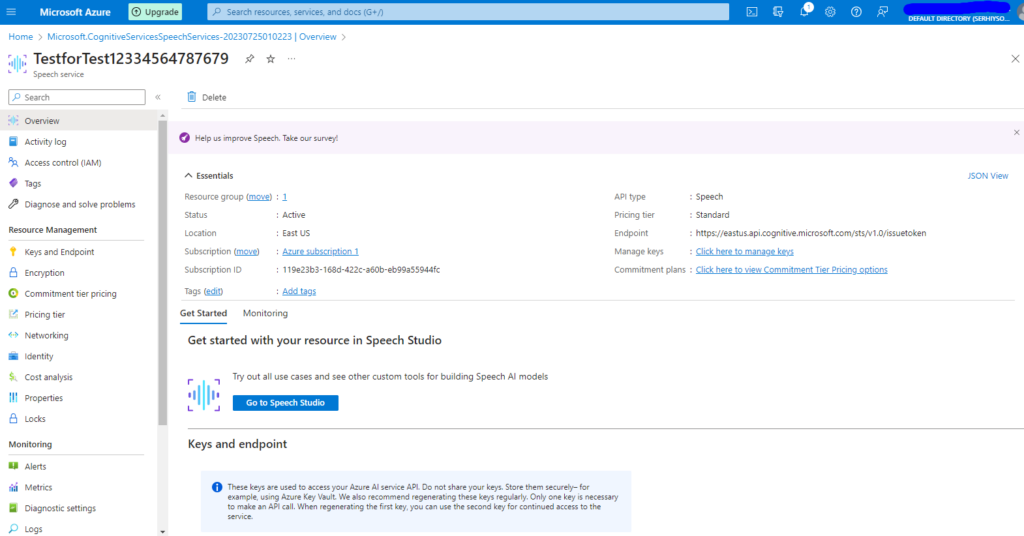Open the Microsoft.CognitiveServicesSpeechServices deployment breadcrumb
Viewport: 1024px width, 536px height.
[x=191, y=37]
